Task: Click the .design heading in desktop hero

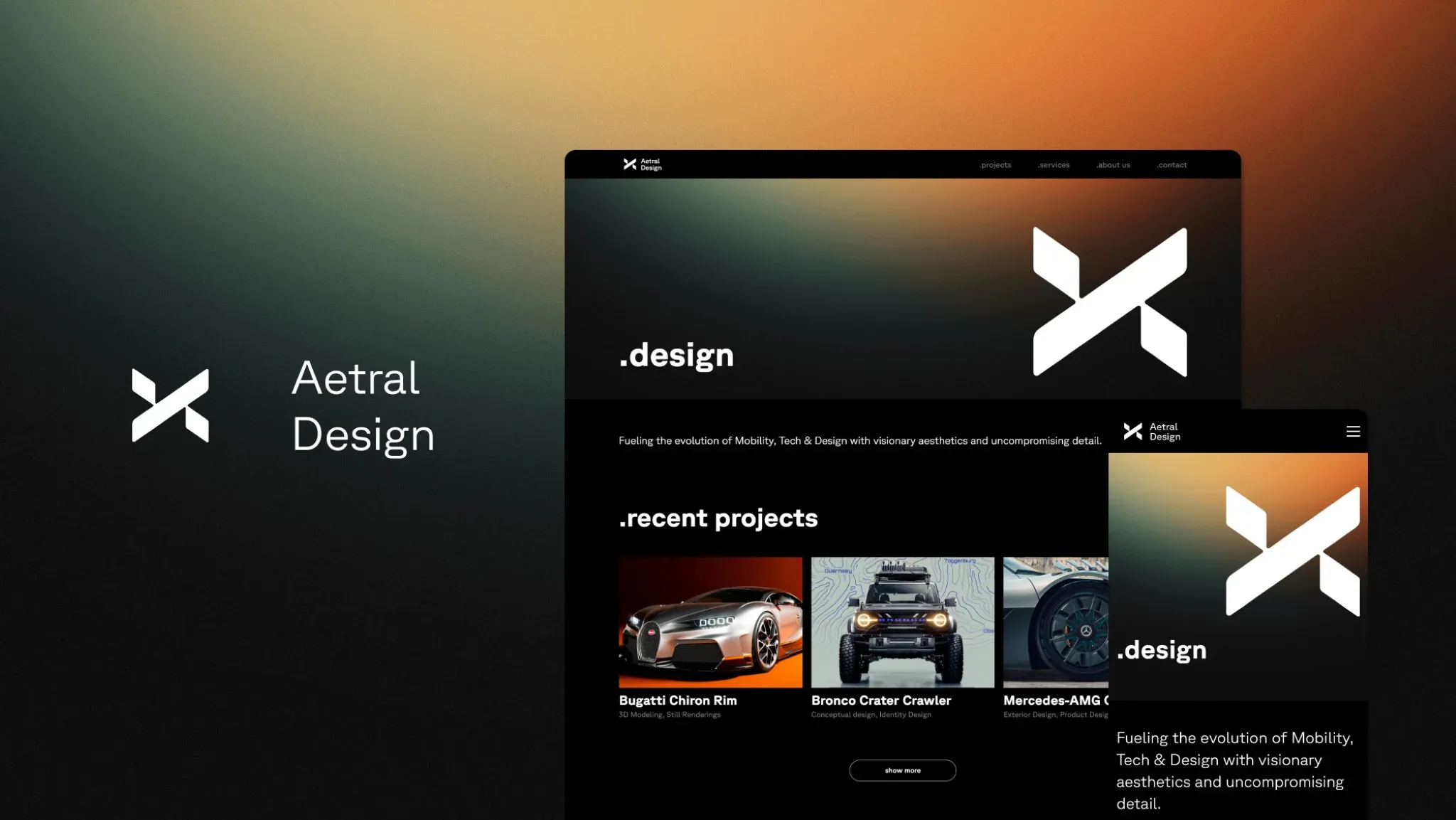Action: [676, 355]
